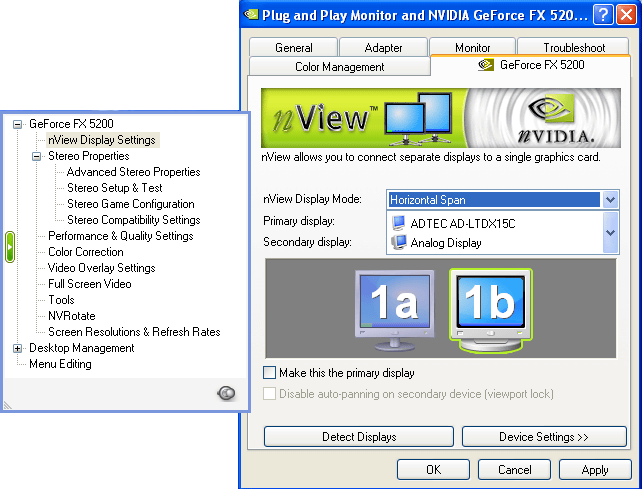Open Stereo Compatibility Settings
Image resolution: width=642 pixels, height=489 pixels.
133,220
